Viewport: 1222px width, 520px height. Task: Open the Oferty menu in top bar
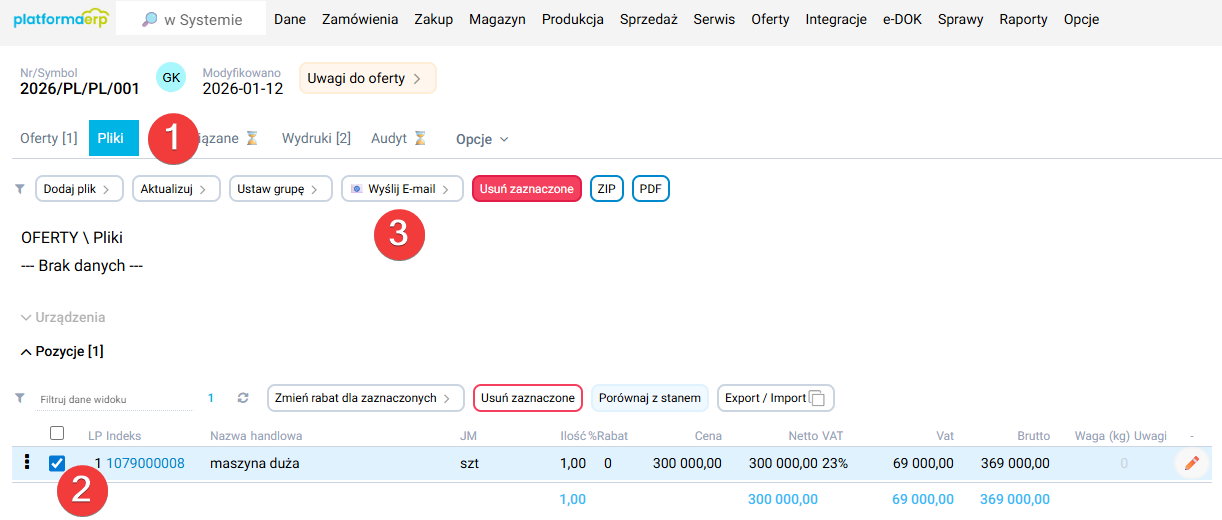pos(770,19)
